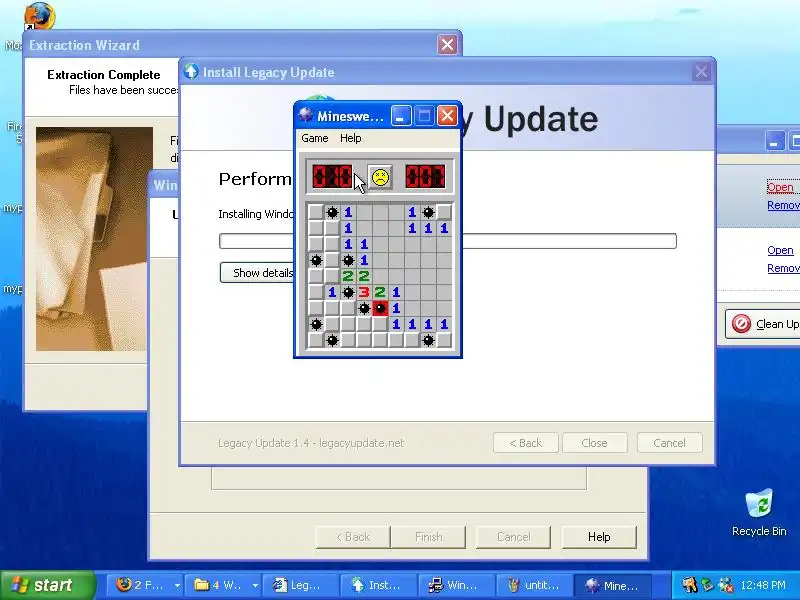Switch to the 'untit...' taskbar button
This screenshot has width=800, height=600.
(535, 585)
